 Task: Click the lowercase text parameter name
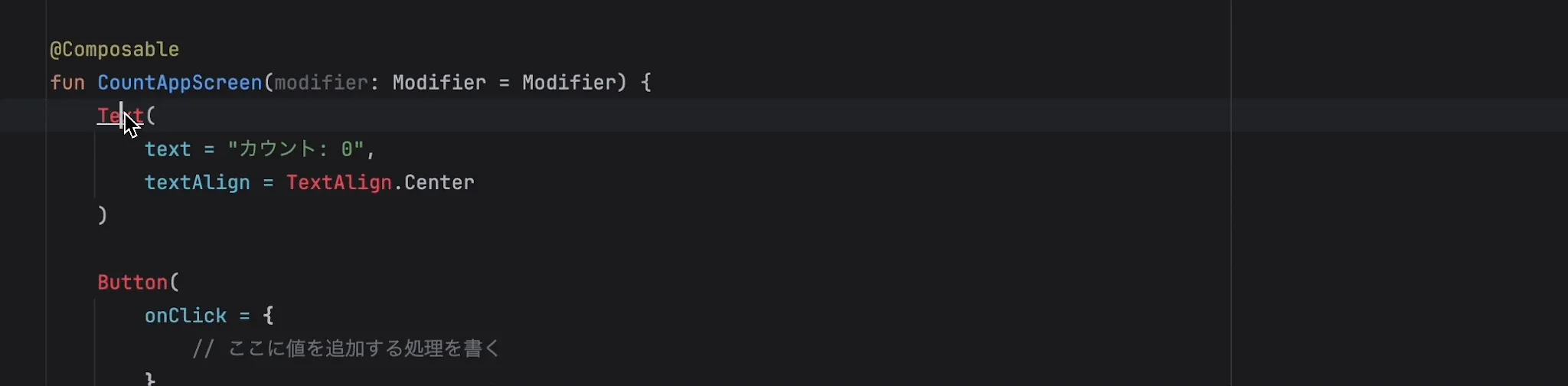tap(168, 149)
